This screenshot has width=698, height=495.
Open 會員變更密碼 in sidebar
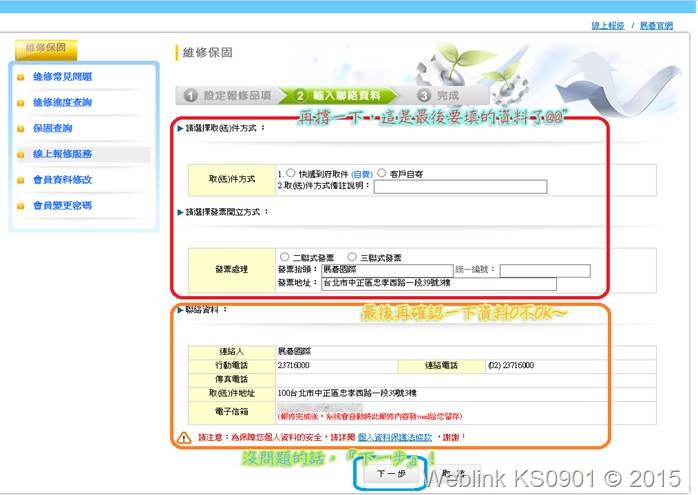(62, 206)
